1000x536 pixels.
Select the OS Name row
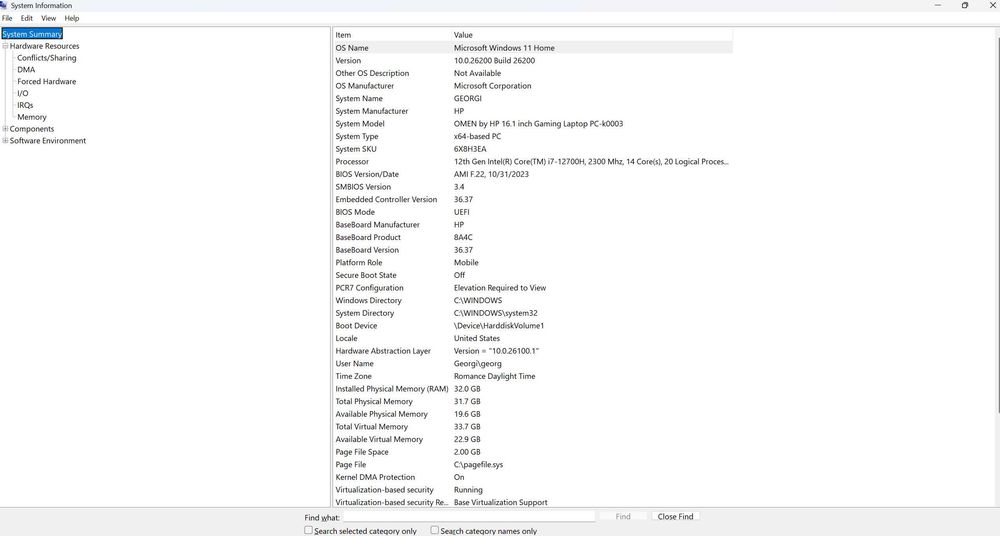(533, 48)
